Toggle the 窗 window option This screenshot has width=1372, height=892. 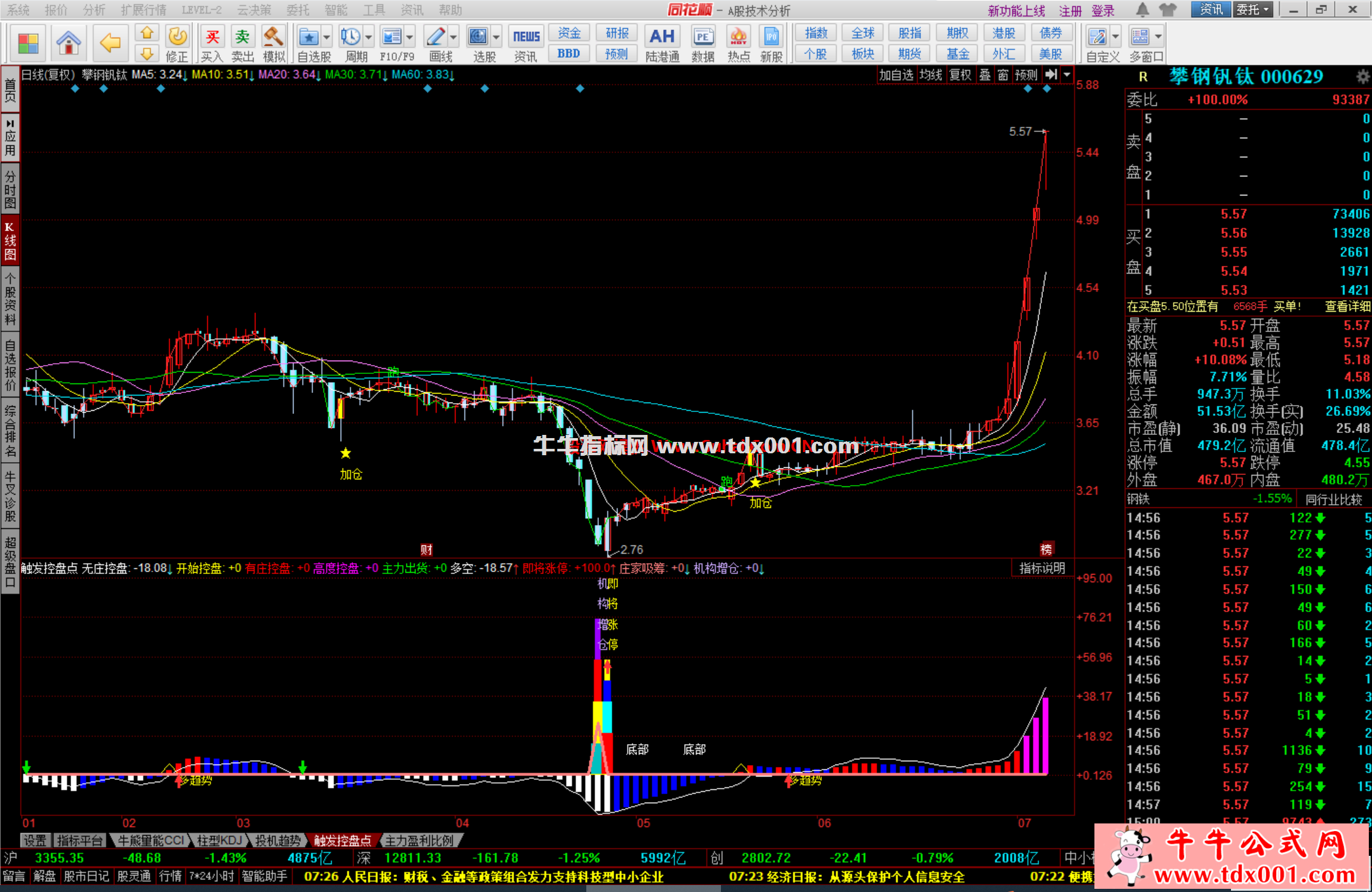point(1003,75)
